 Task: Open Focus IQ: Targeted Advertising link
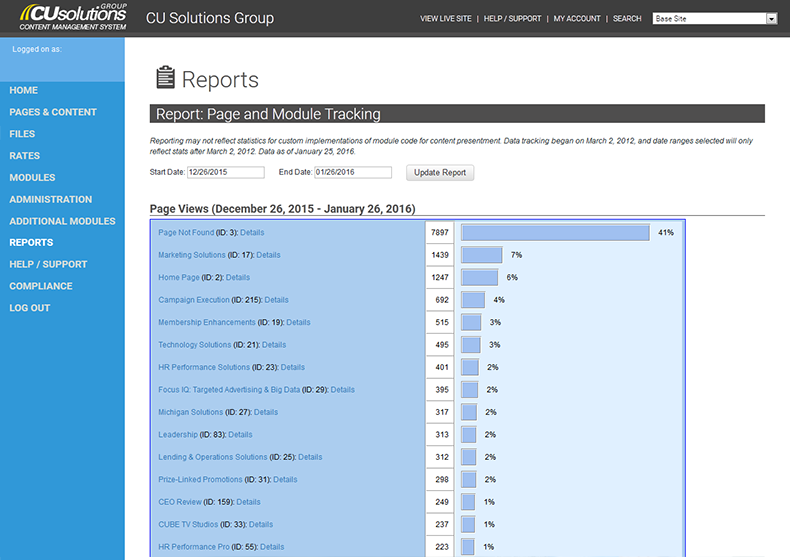229,390
